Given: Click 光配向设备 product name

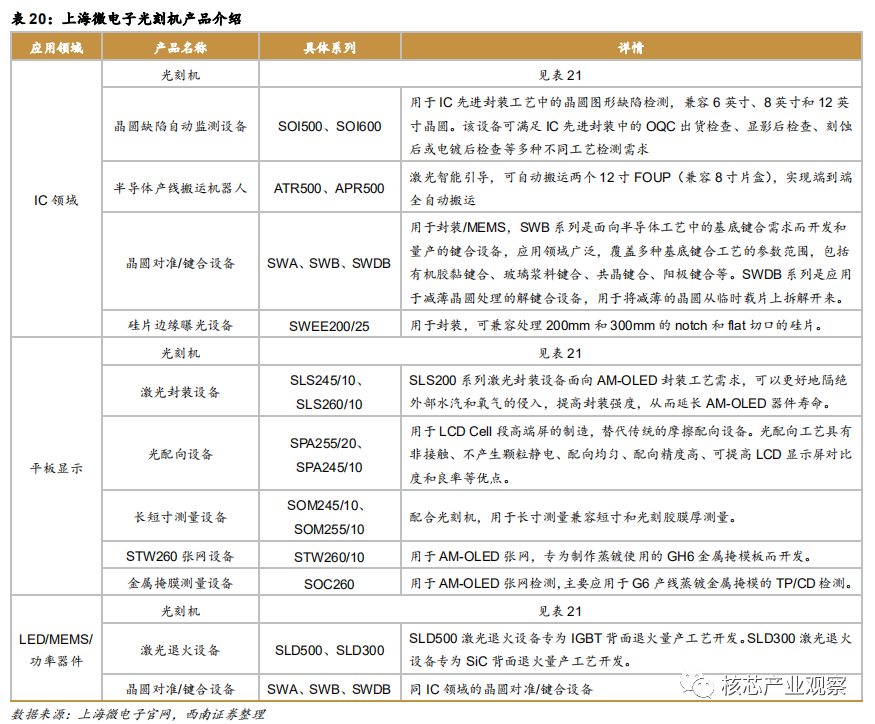Looking at the screenshot, I should tap(180, 454).
